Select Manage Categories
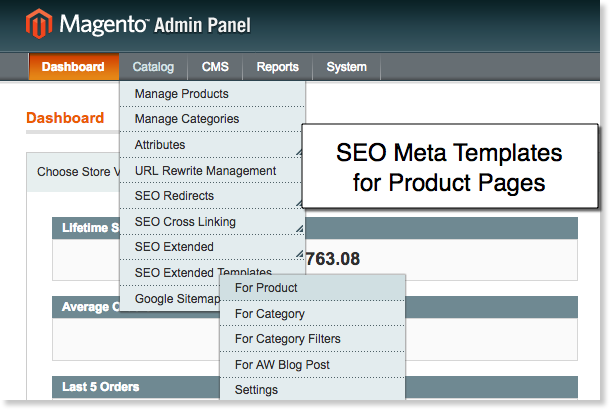The image size is (610, 410). coord(212,119)
